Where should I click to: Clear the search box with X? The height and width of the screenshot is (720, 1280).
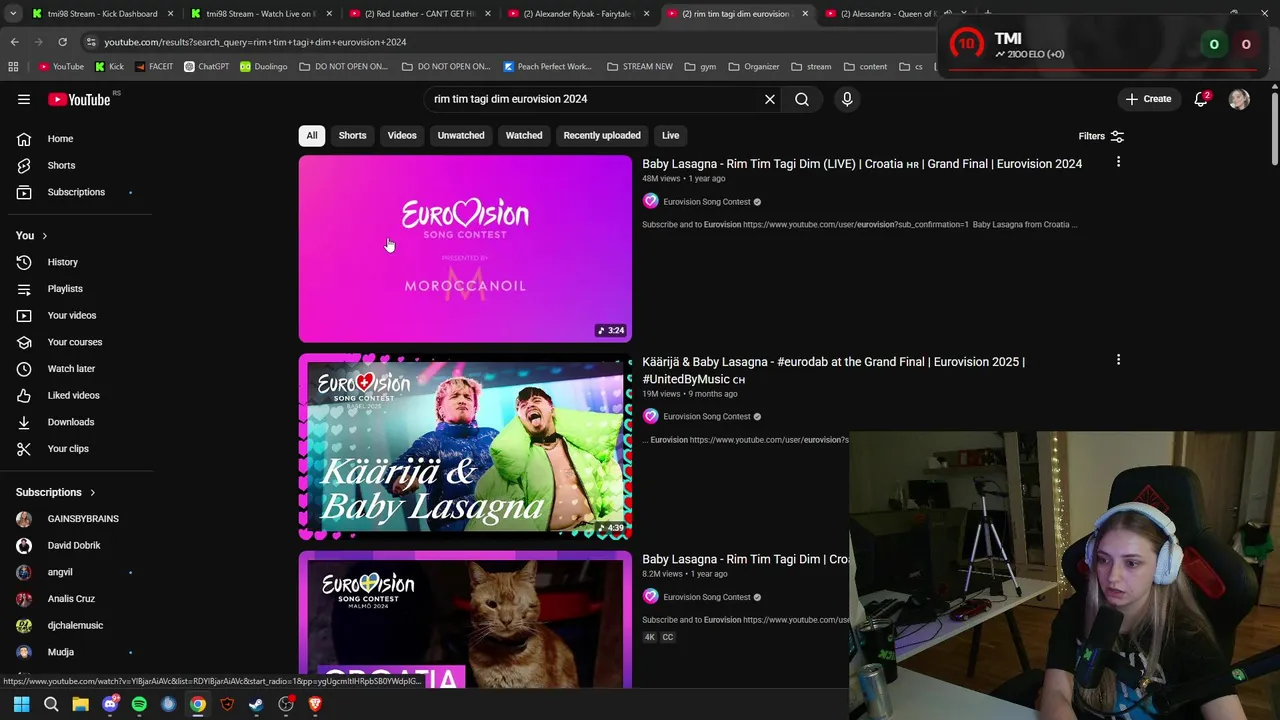click(770, 99)
